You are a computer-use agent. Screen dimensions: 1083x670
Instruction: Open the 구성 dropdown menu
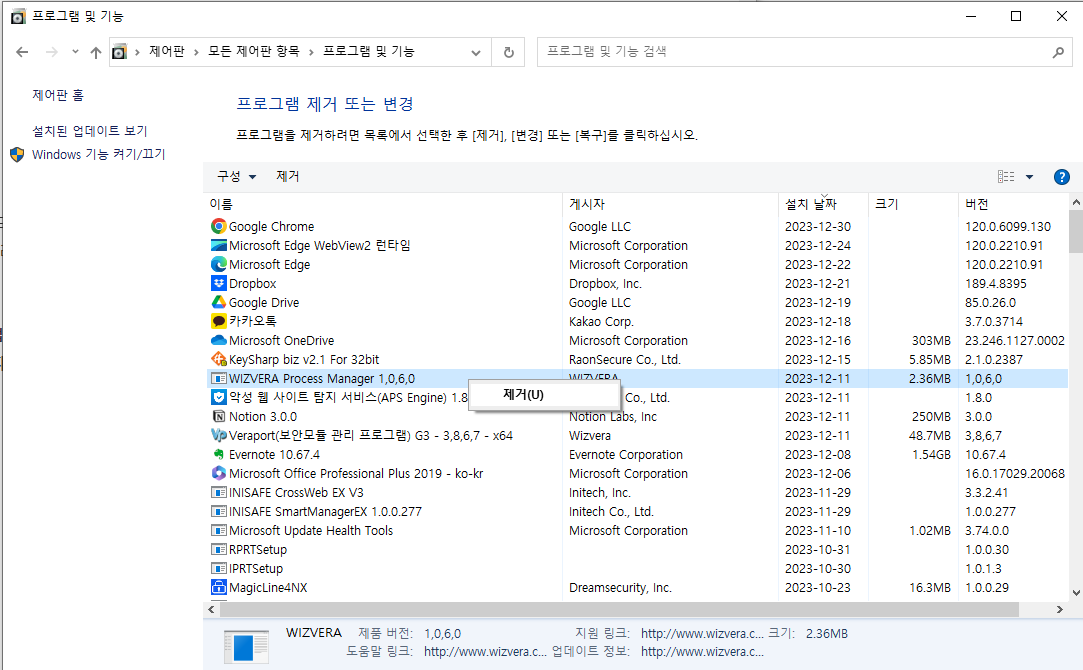[237, 177]
